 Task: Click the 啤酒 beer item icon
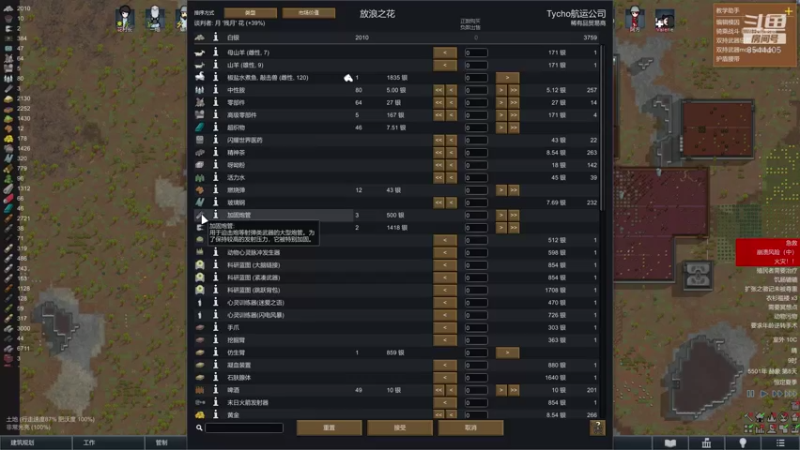tap(199, 390)
